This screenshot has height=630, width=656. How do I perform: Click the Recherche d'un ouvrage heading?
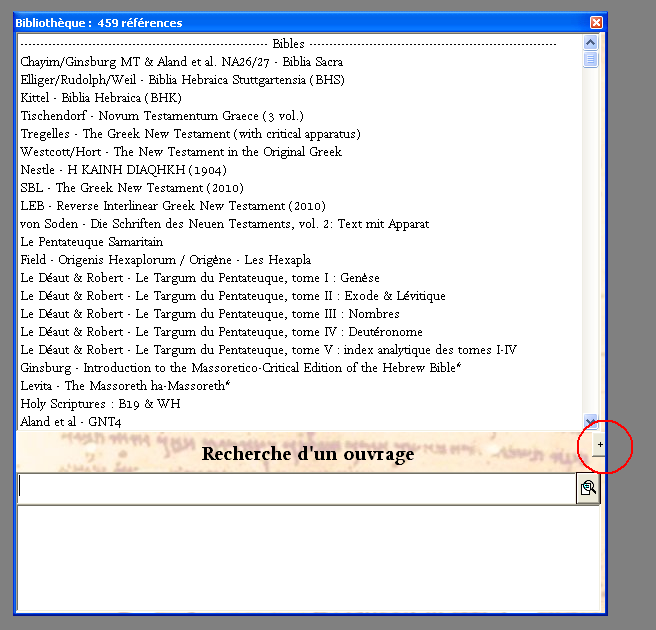(308, 454)
